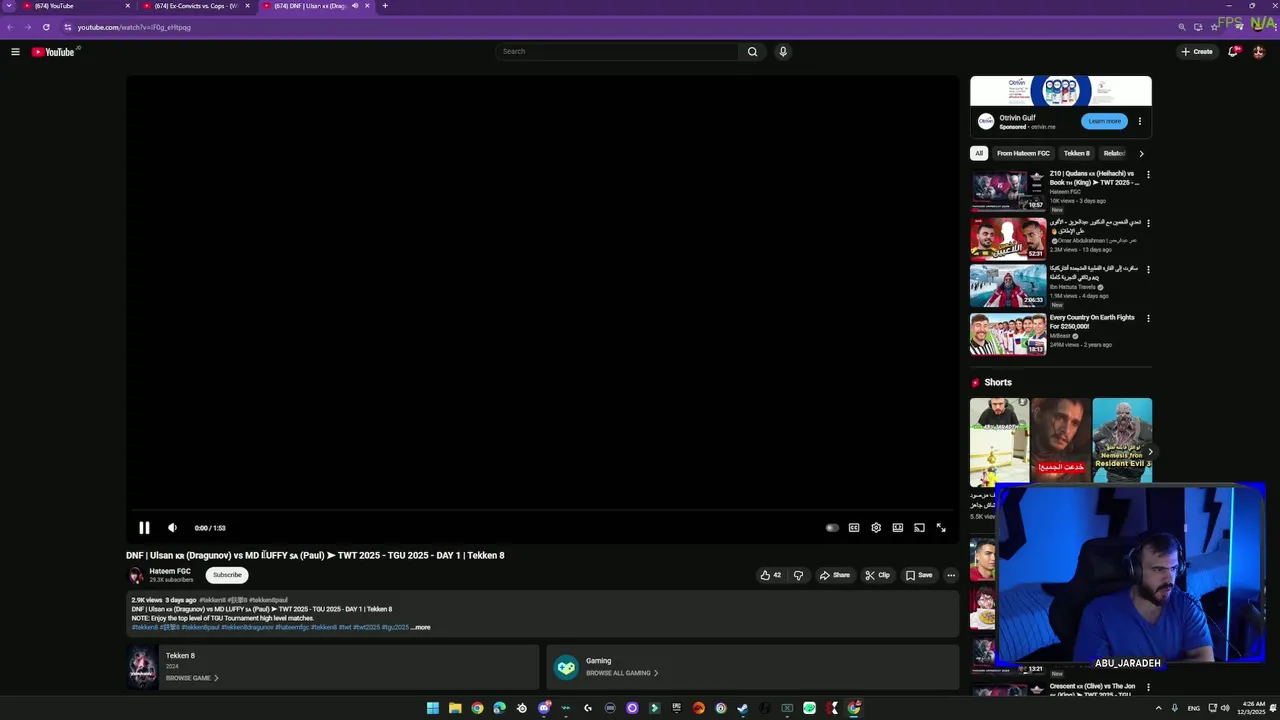Toggle the autoplay switch in player

click(832, 528)
